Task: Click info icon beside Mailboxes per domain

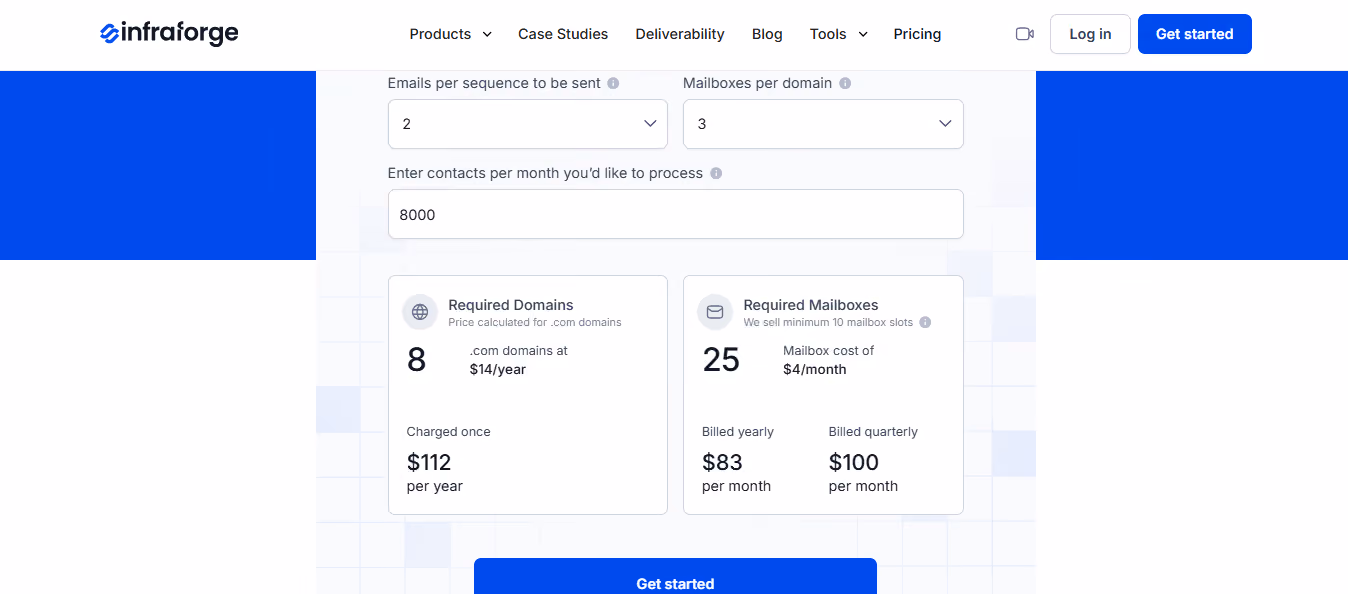Action: pyautogui.click(x=845, y=83)
